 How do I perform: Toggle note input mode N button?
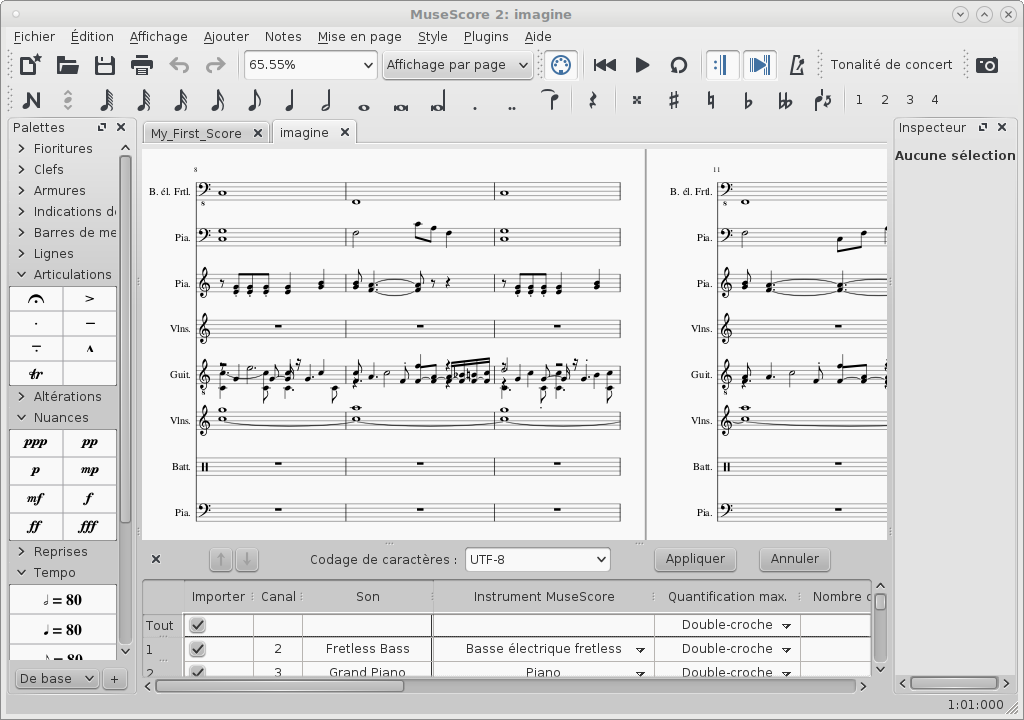[x=31, y=100]
